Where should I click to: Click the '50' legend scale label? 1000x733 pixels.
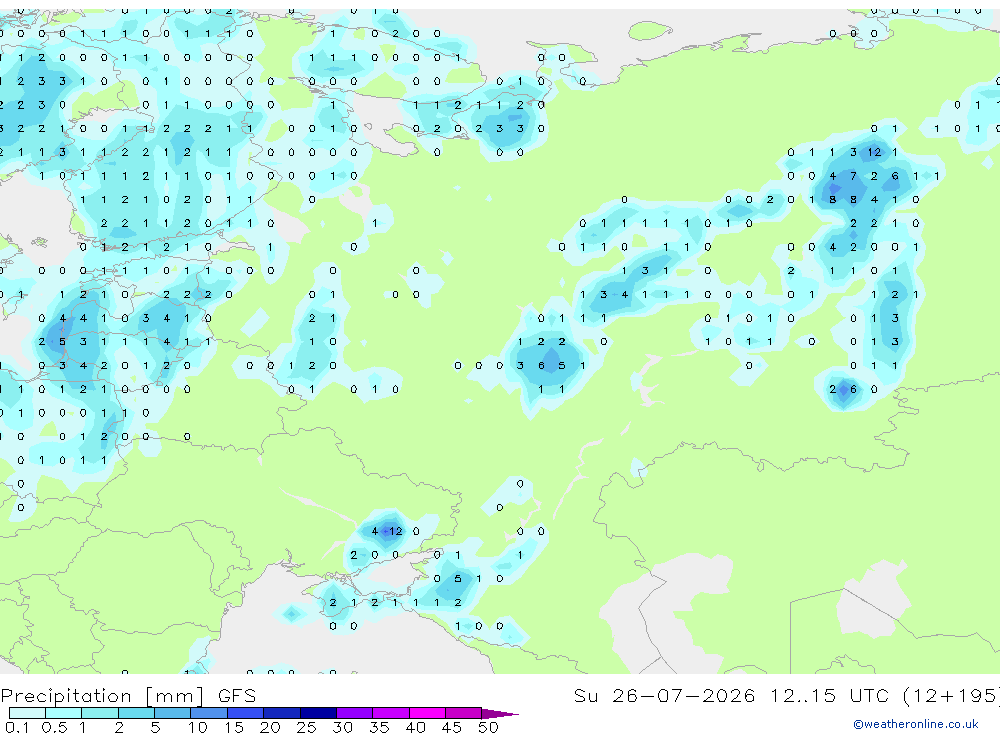point(488,727)
